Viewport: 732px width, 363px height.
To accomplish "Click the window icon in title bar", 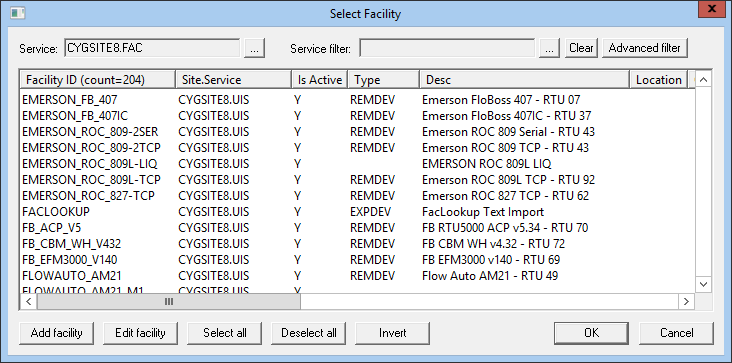I will coord(18,13).
